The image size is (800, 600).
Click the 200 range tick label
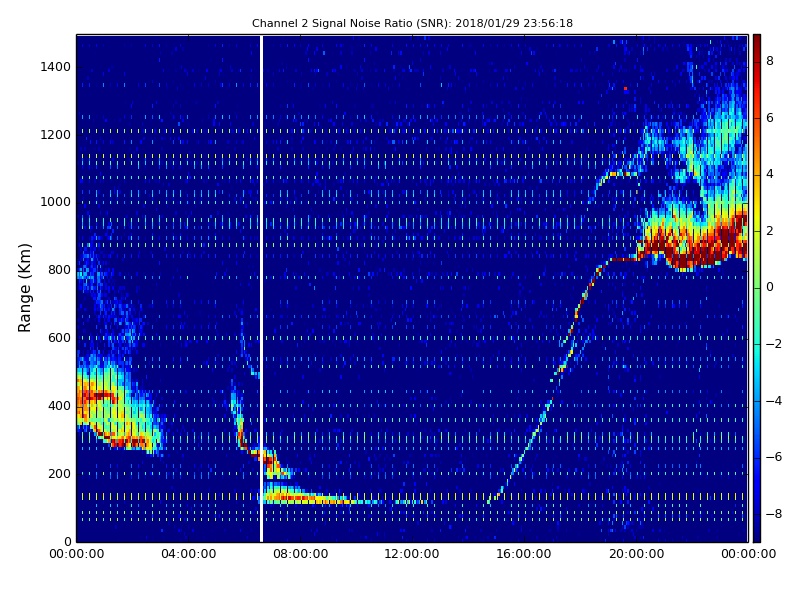tap(60, 473)
